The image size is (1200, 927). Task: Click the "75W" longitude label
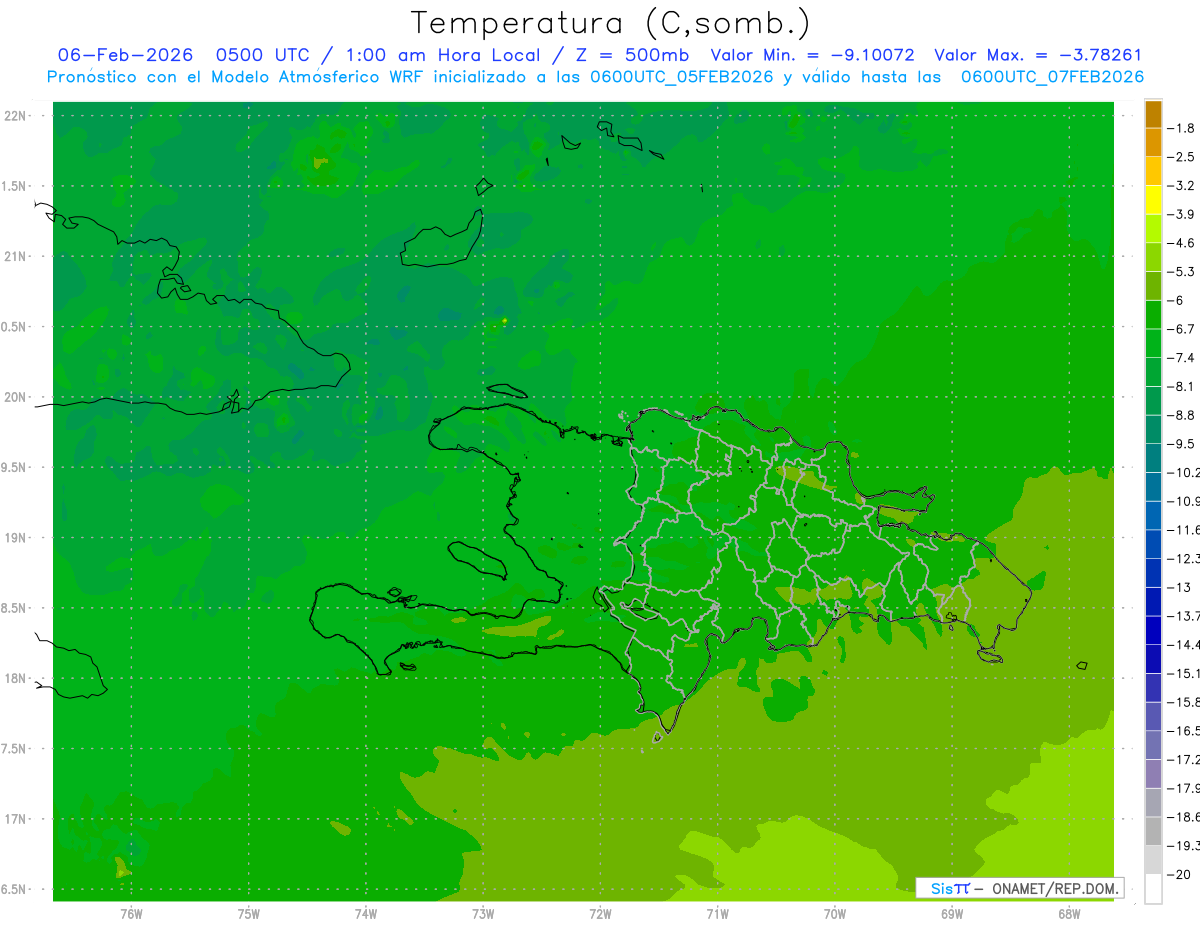249,914
